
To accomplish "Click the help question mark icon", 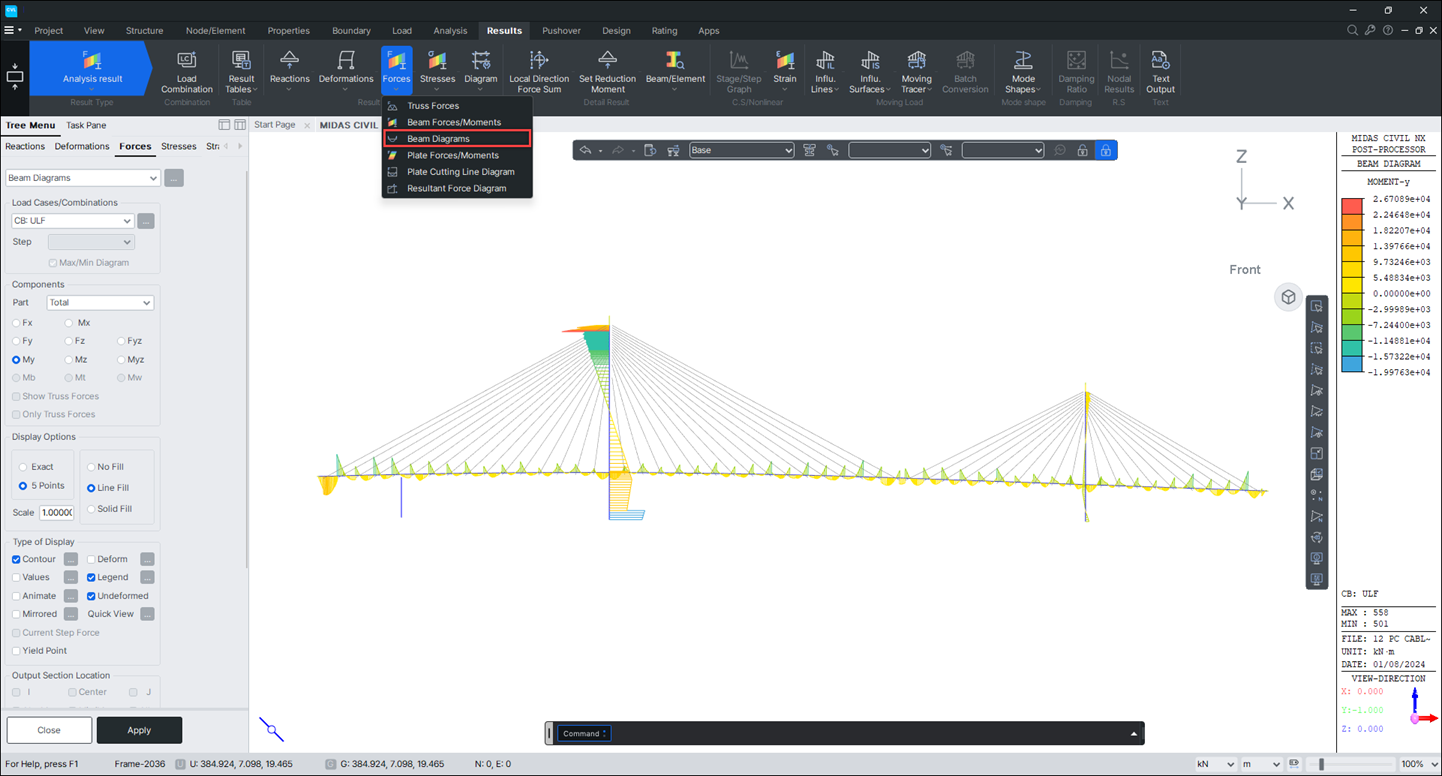I will click(x=1388, y=30).
